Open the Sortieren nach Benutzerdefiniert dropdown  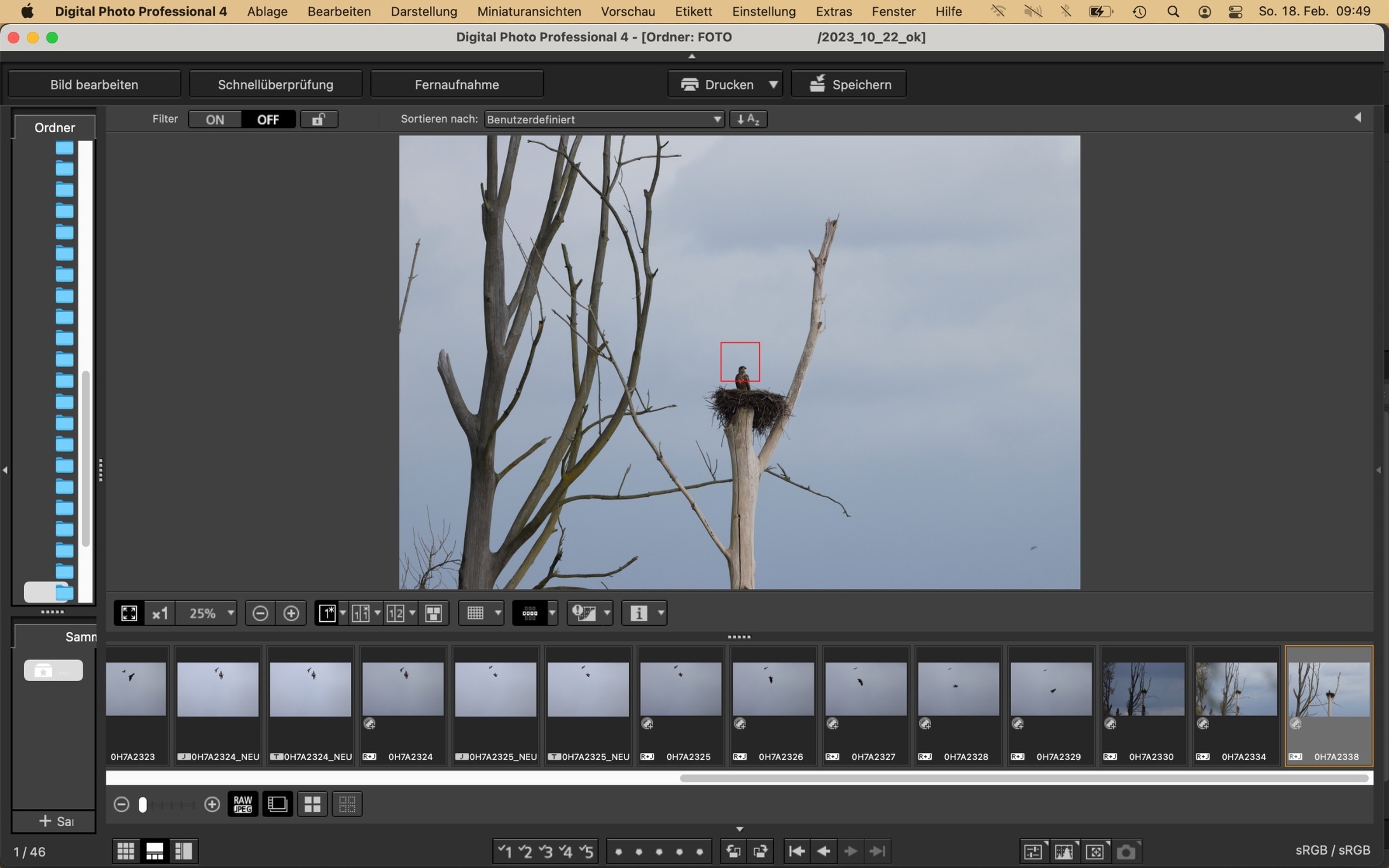click(x=604, y=119)
